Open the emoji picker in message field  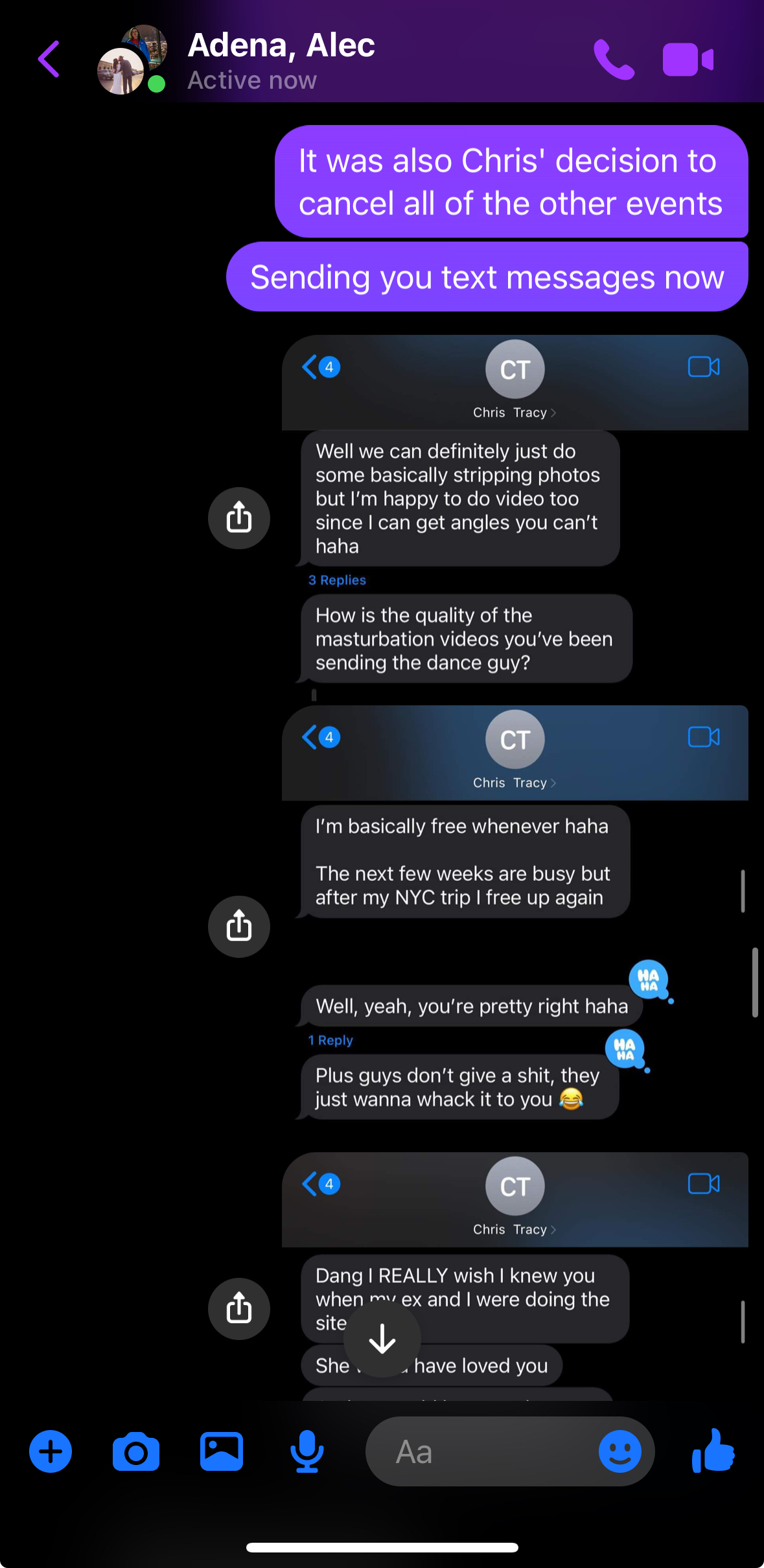pyautogui.click(x=620, y=1451)
